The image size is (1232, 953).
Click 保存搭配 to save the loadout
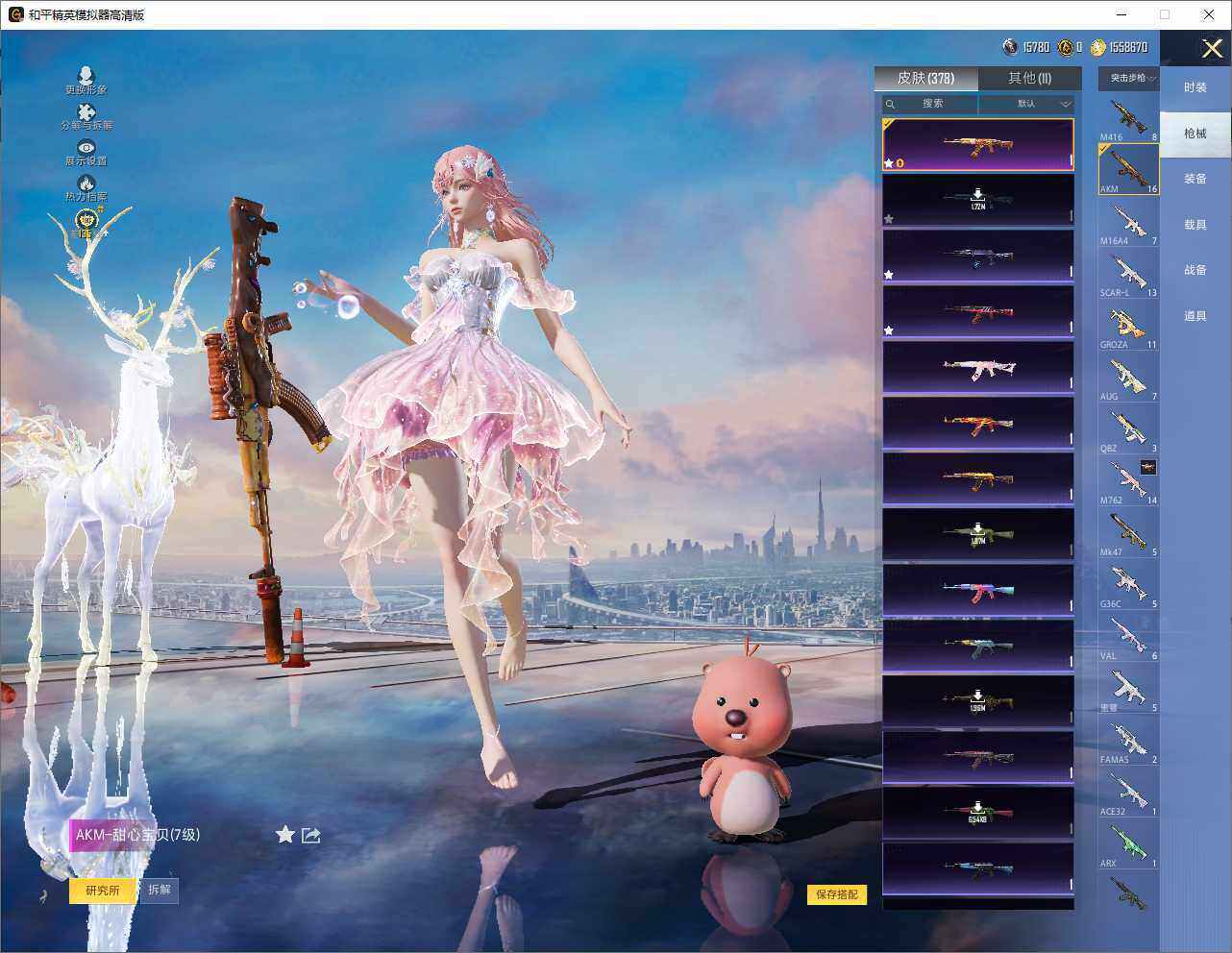click(x=837, y=894)
